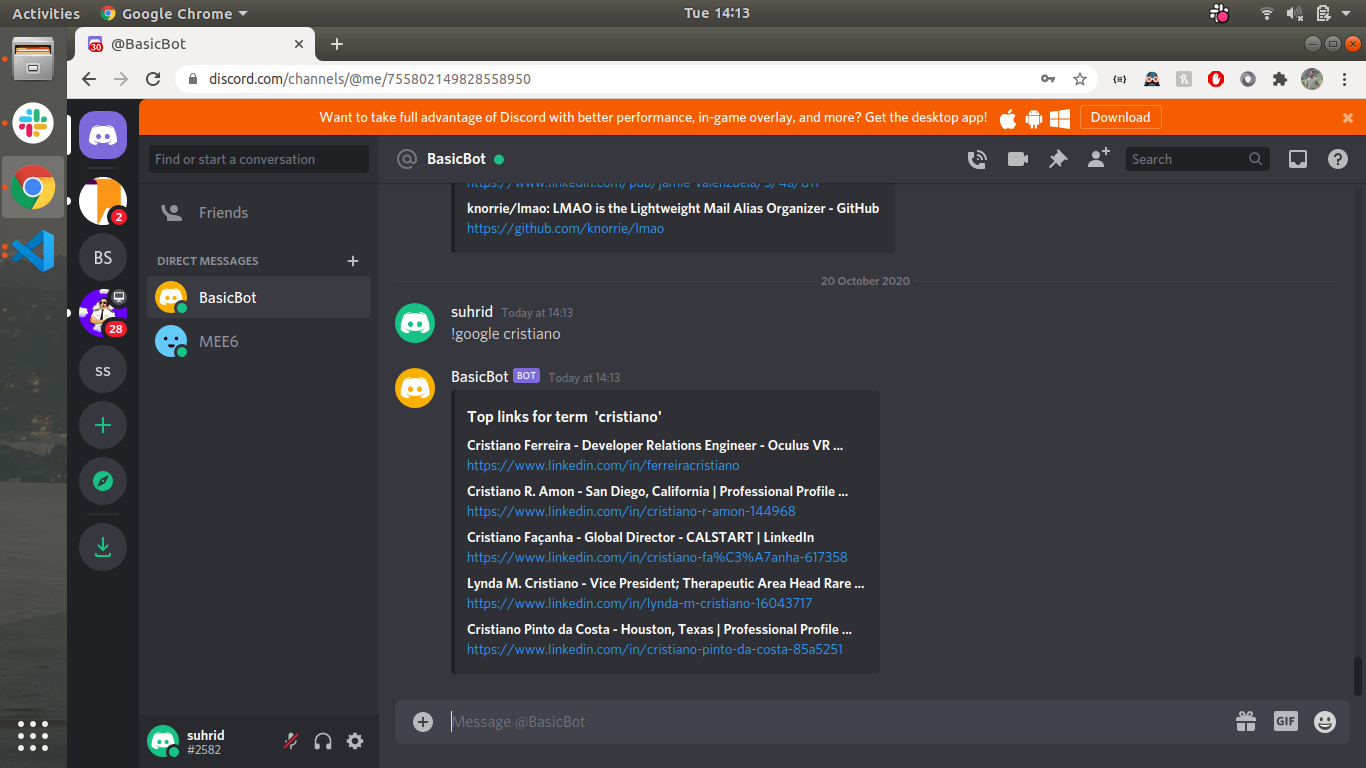
Task: Open User Settings gear
Action: (x=355, y=741)
